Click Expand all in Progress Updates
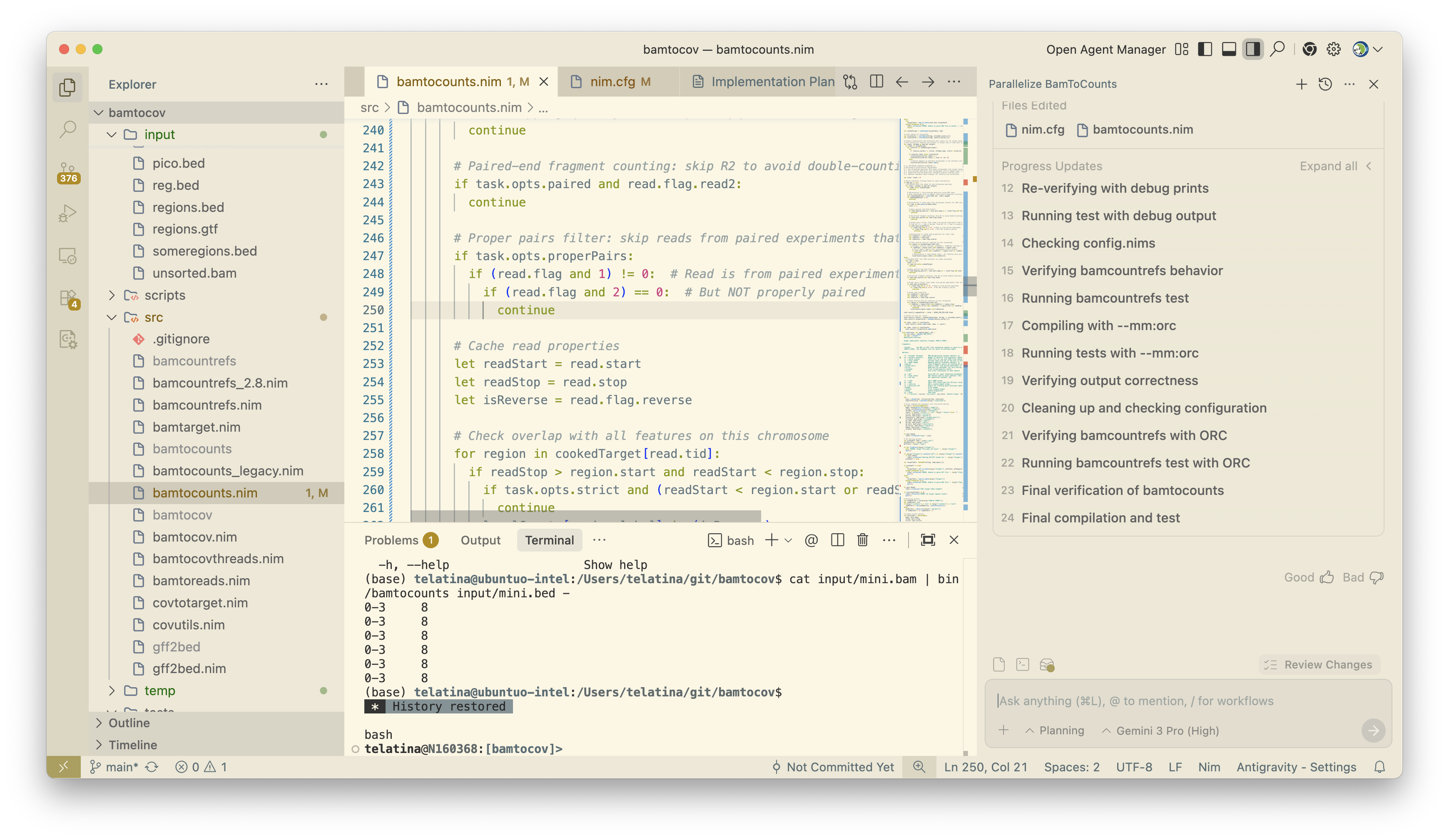This screenshot has height=840, width=1449. tap(1328, 166)
